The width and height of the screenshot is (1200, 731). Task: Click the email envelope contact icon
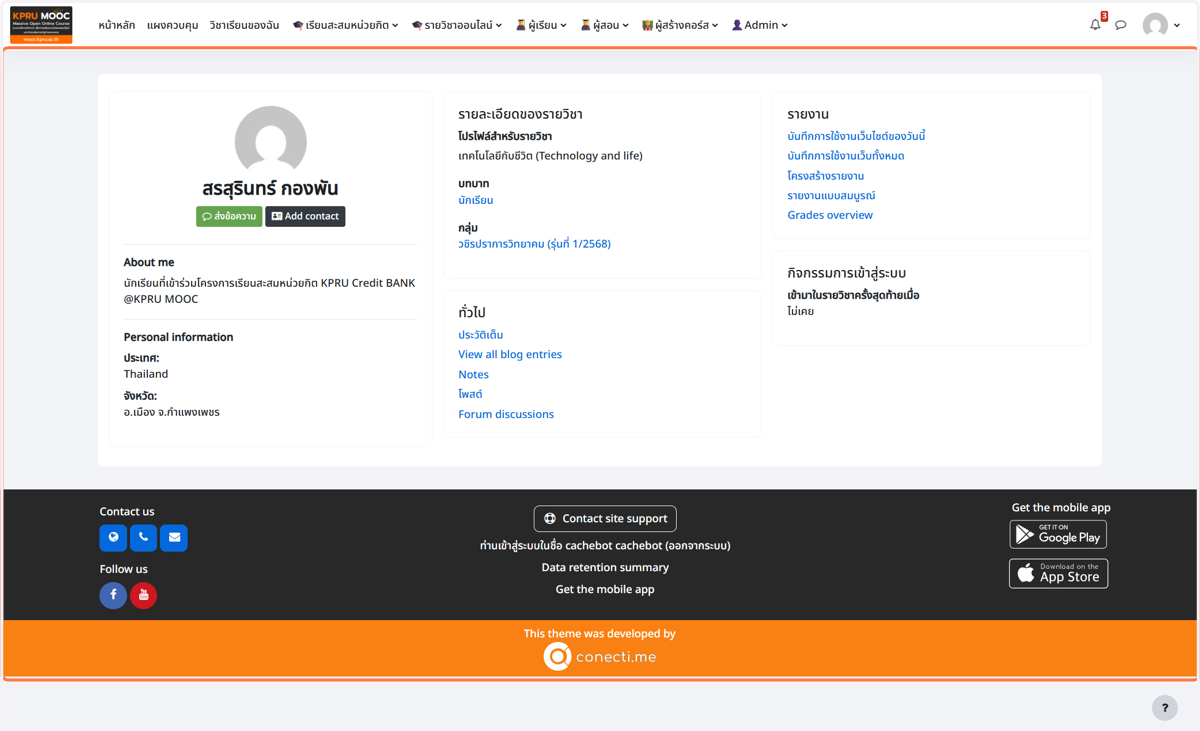pos(174,538)
